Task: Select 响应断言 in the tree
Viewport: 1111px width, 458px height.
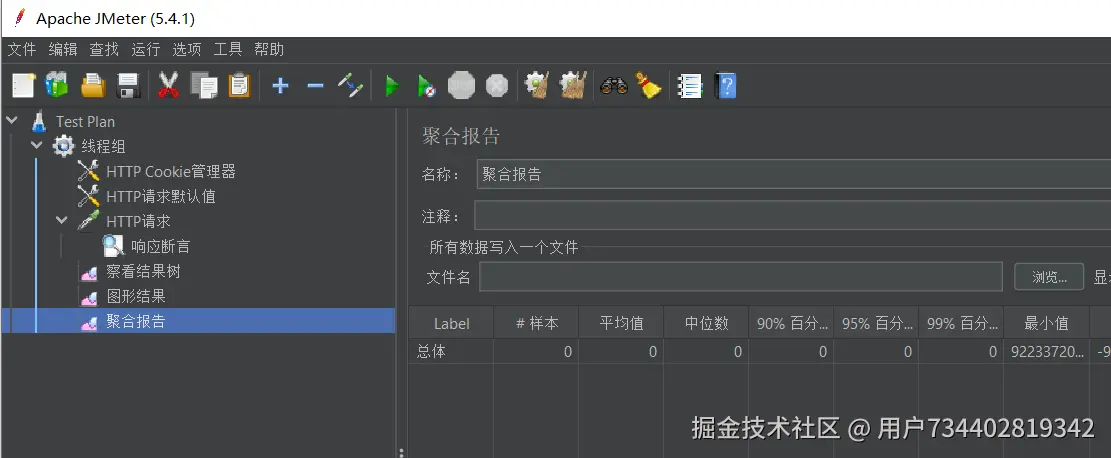Action: coord(161,247)
